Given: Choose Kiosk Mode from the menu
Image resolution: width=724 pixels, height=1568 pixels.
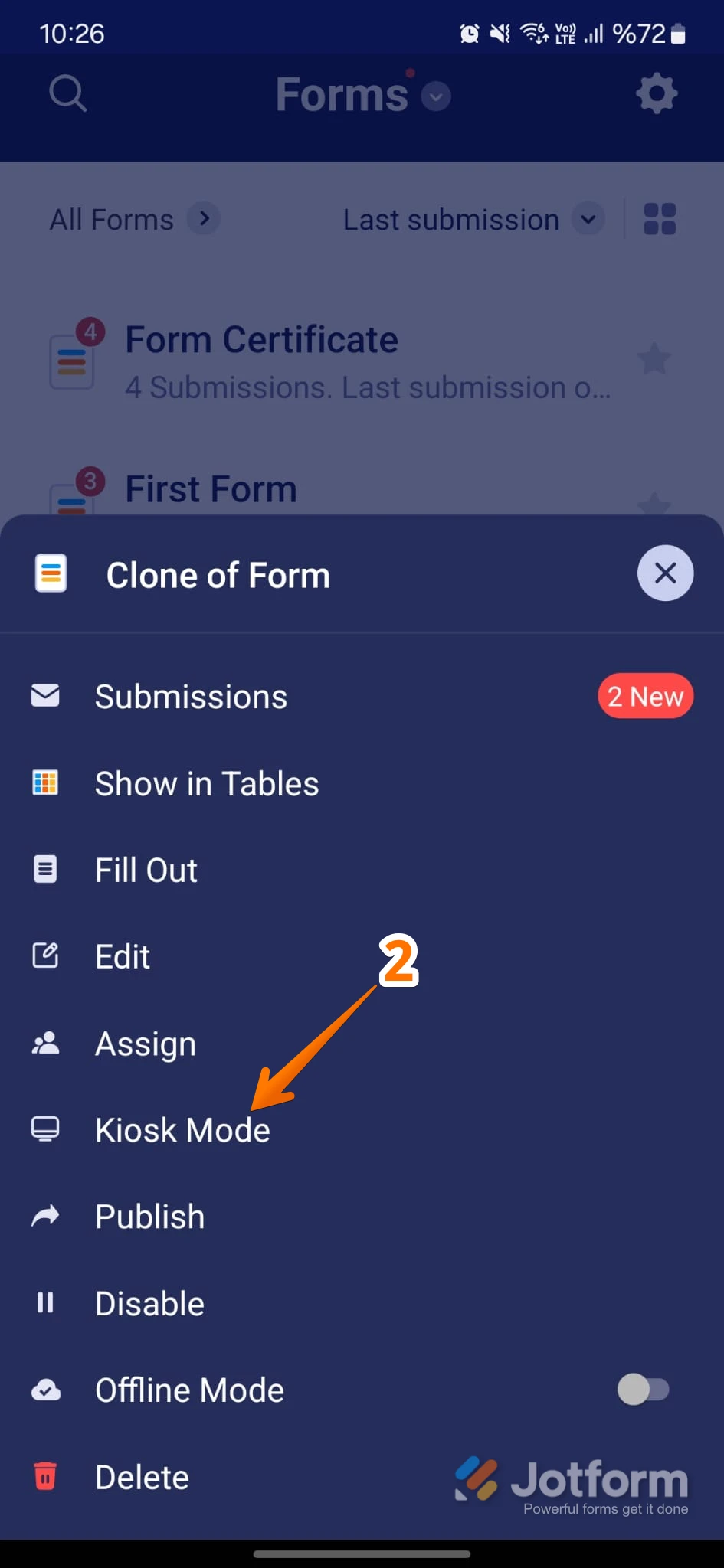Looking at the screenshot, I should pos(182,1129).
